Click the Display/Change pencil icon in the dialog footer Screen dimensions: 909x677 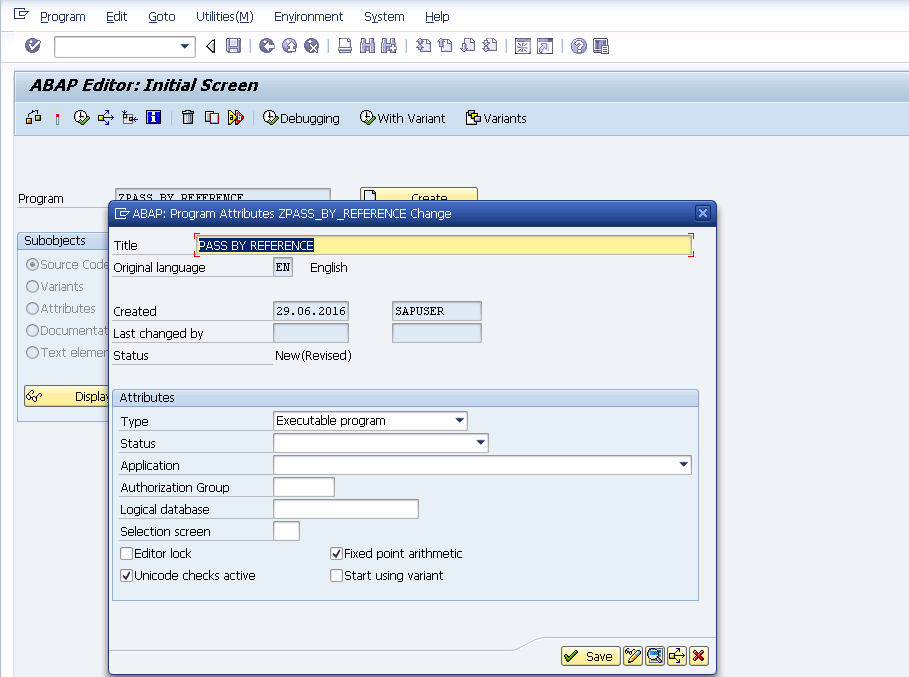pyautogui.click(x=633, y=656)
